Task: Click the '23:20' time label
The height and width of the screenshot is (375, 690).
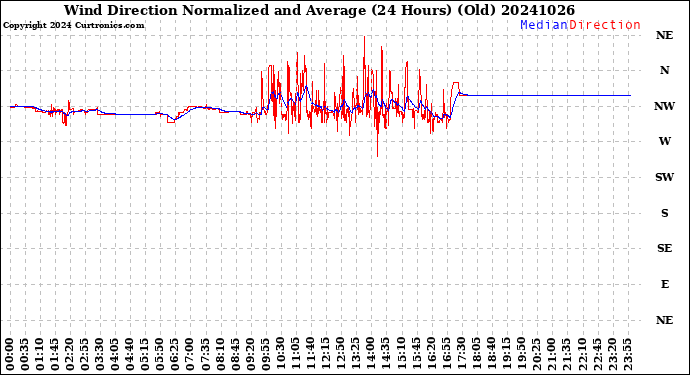Action: (612, 354)
